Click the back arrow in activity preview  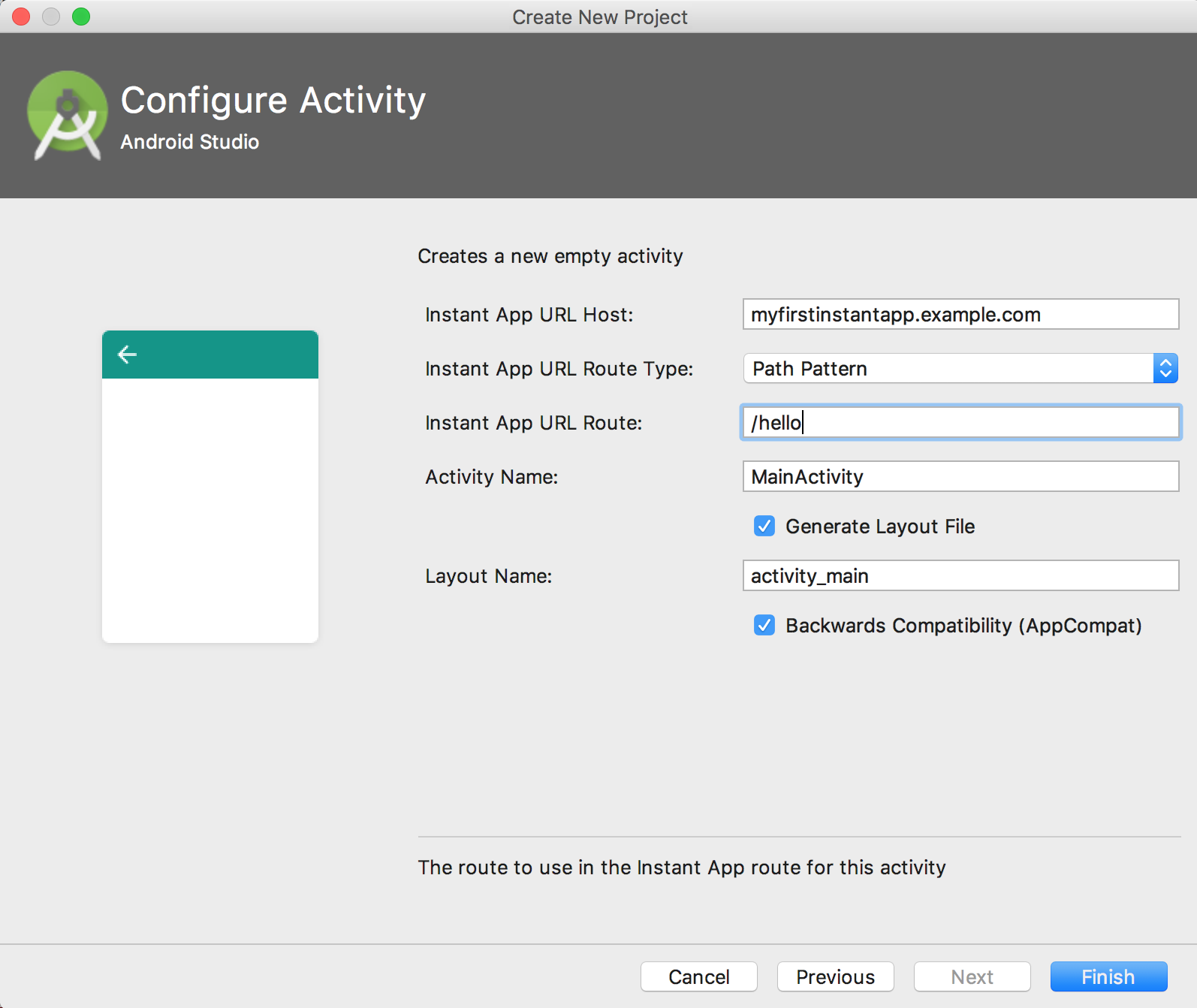(128, 355)
